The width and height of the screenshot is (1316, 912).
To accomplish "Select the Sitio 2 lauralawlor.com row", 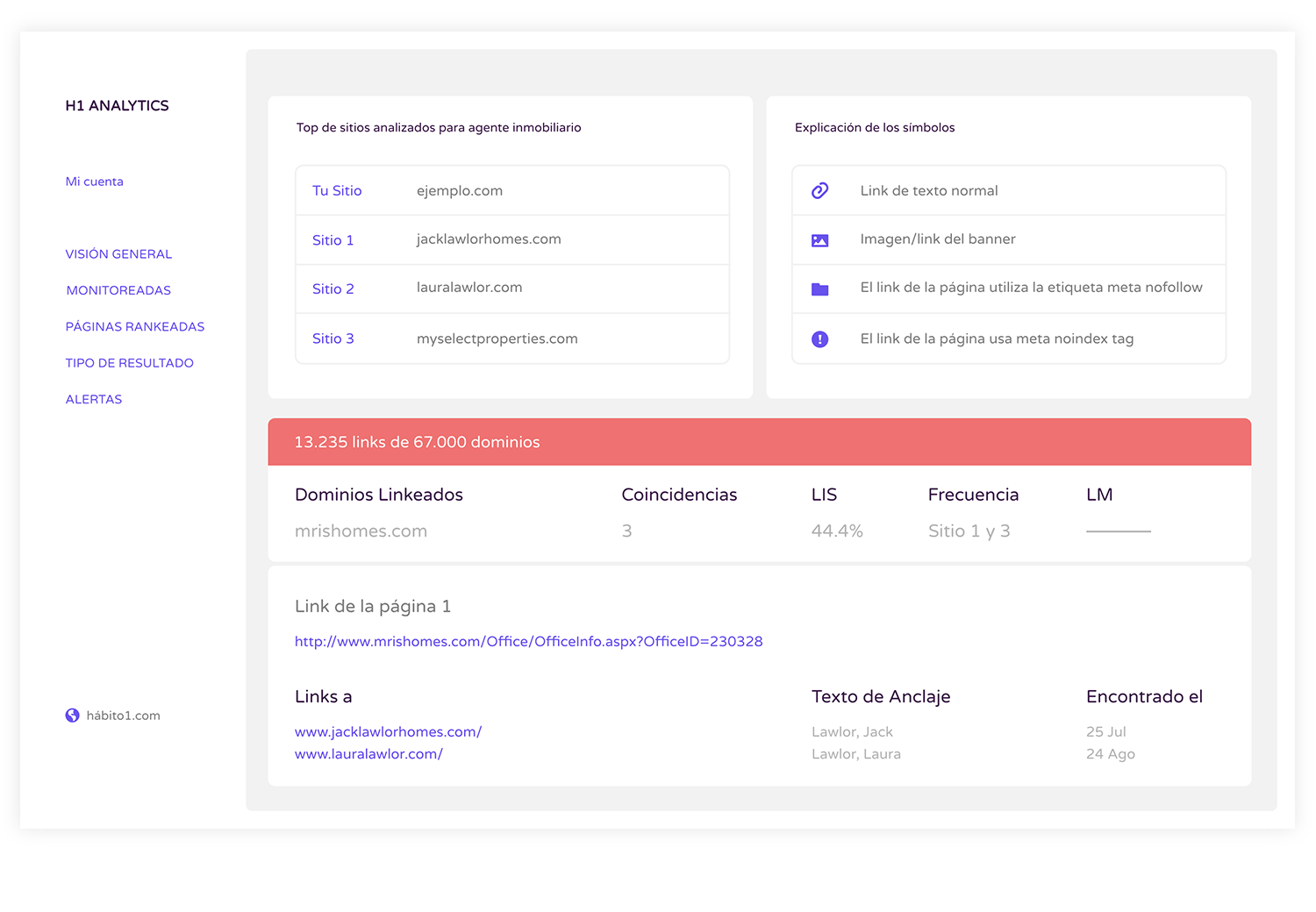I will pos(512,289).
